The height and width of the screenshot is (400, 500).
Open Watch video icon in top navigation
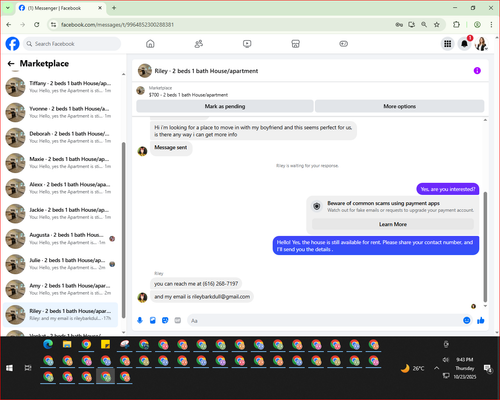[x=247, y=44]
